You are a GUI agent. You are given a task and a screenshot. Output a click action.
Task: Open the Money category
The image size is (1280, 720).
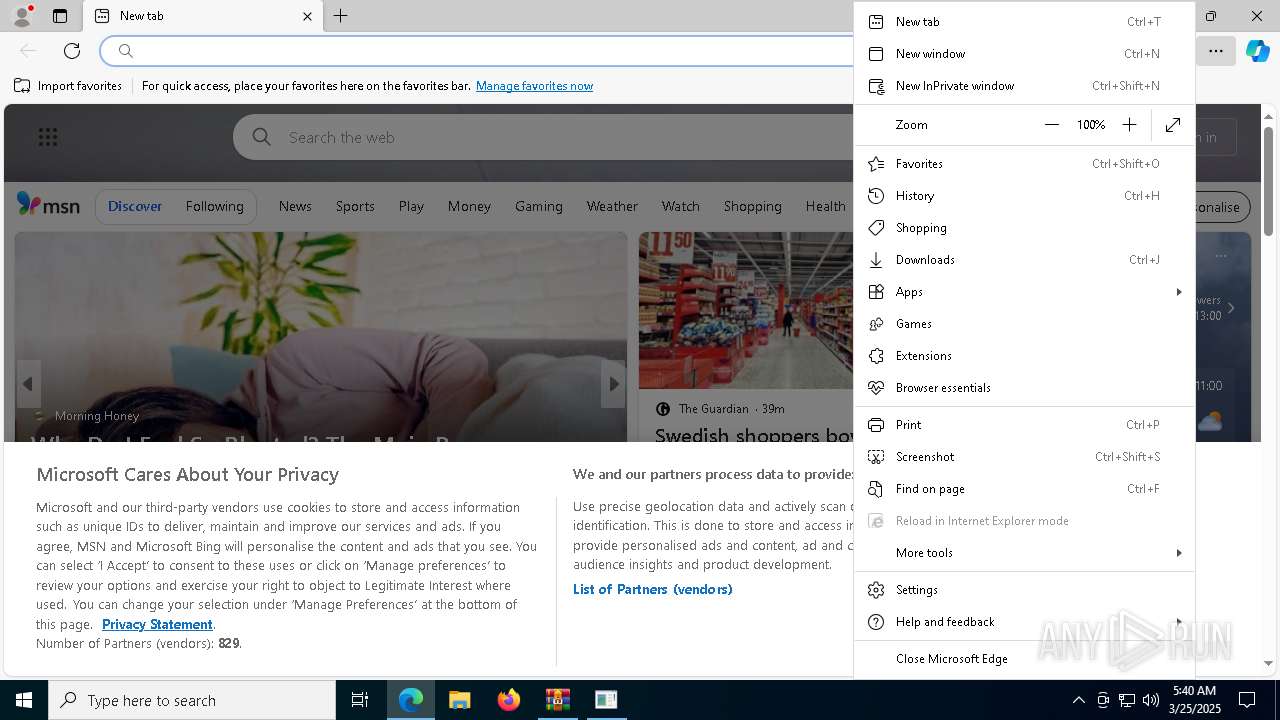tap(469, 206)
